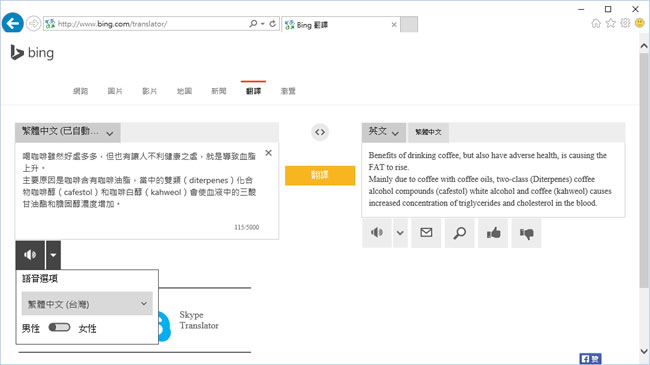Click the Bing logo
Viewport: 650px width, 365px height.
[x=32, y=53]
